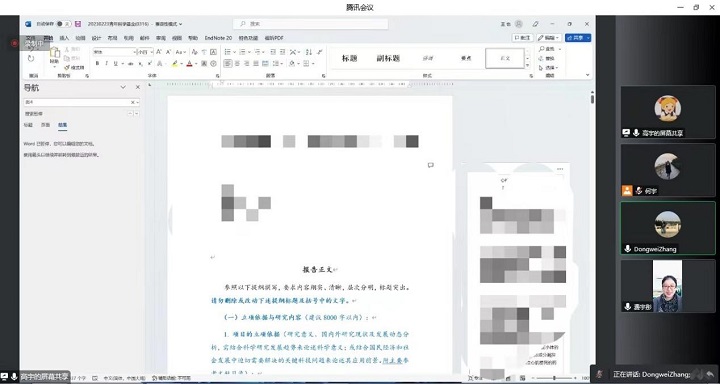720x384 pixels.
Task: Click the bullet list icon
Action: 227,52
